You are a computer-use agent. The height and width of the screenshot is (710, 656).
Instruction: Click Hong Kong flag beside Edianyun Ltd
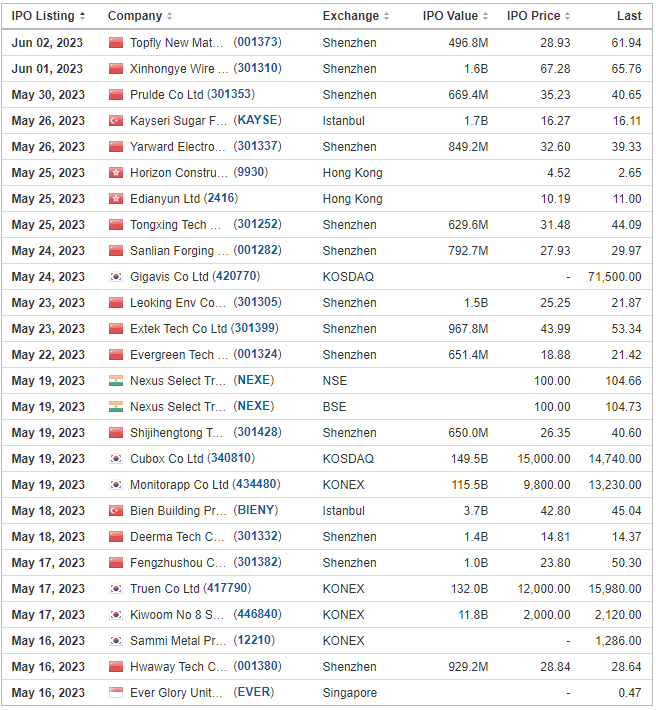(116, 199)
